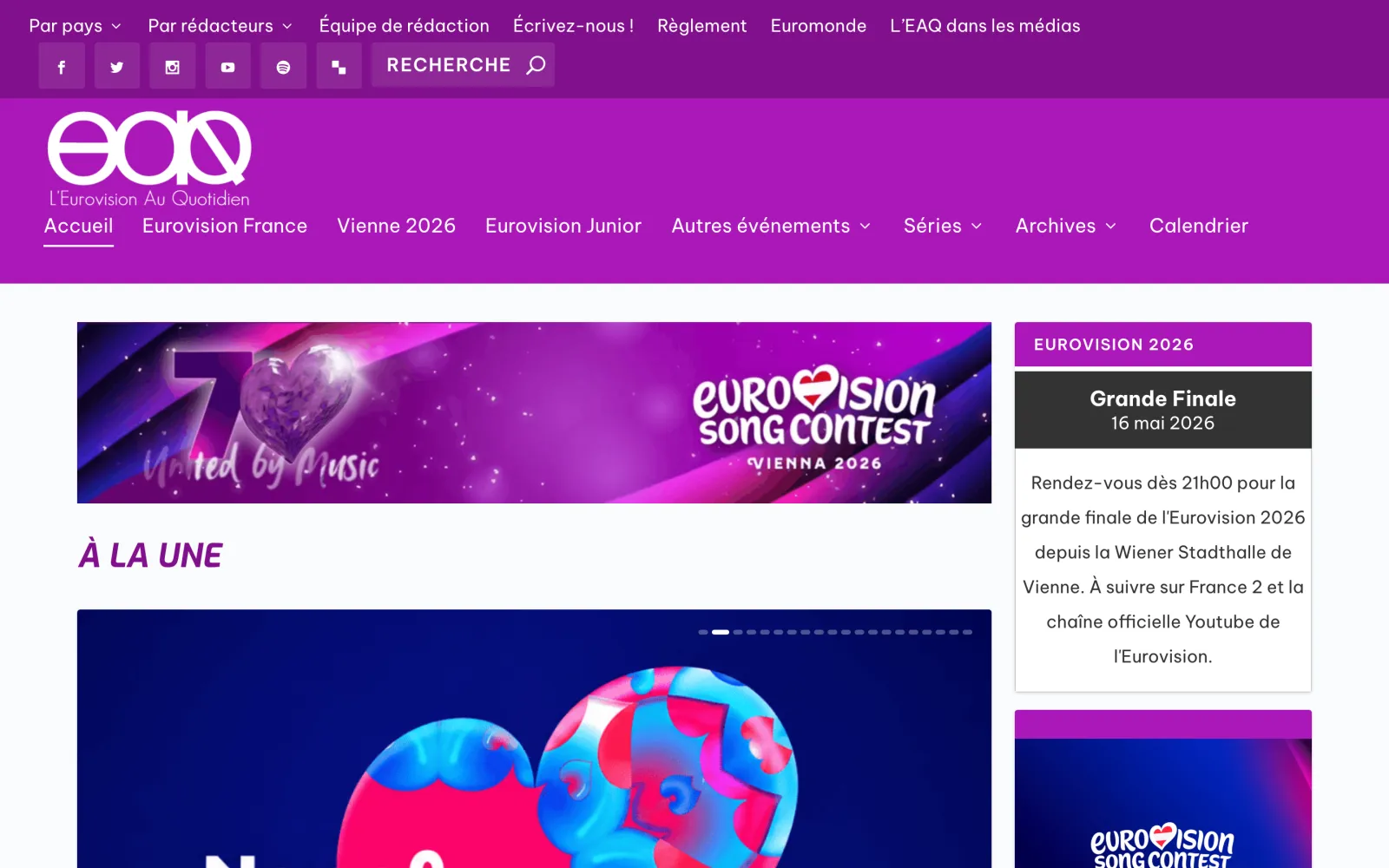
Task: Open the Facebook social link
Action: click(x=62, y=66)
